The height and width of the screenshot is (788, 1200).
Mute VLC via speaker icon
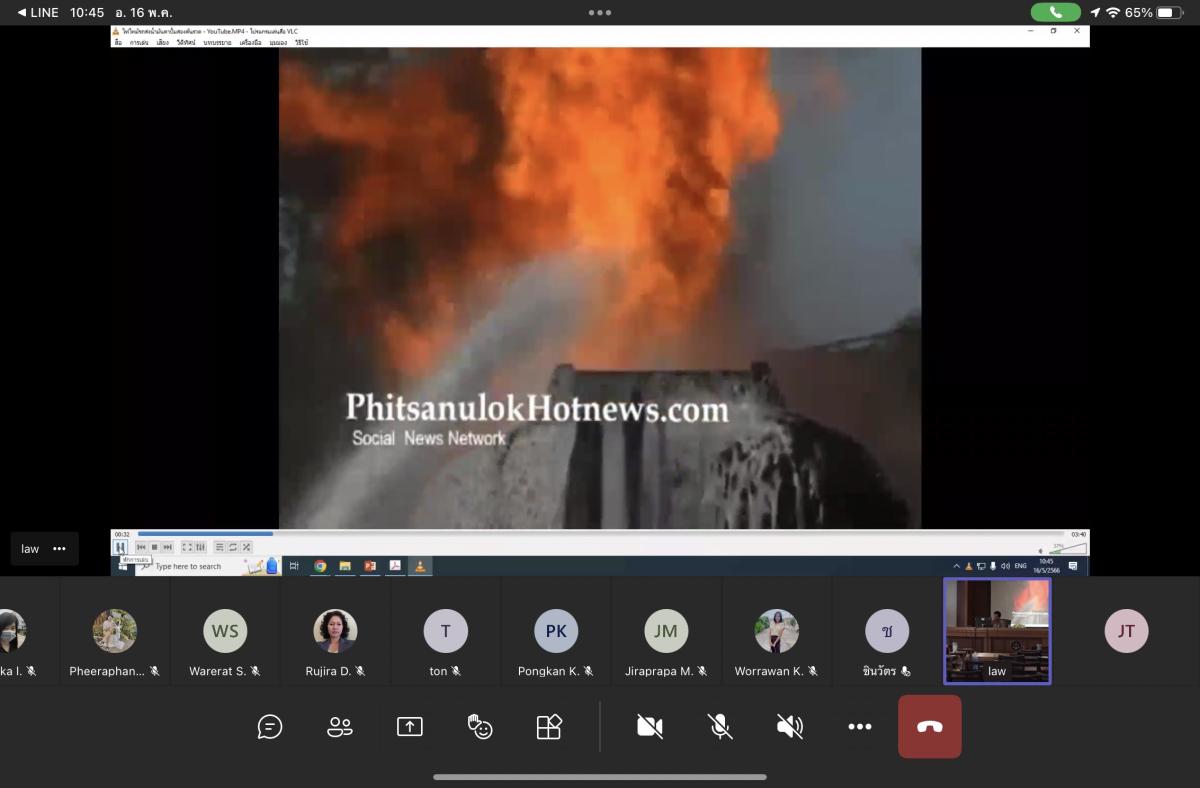pyautogui.click(x=1041, y=551)
